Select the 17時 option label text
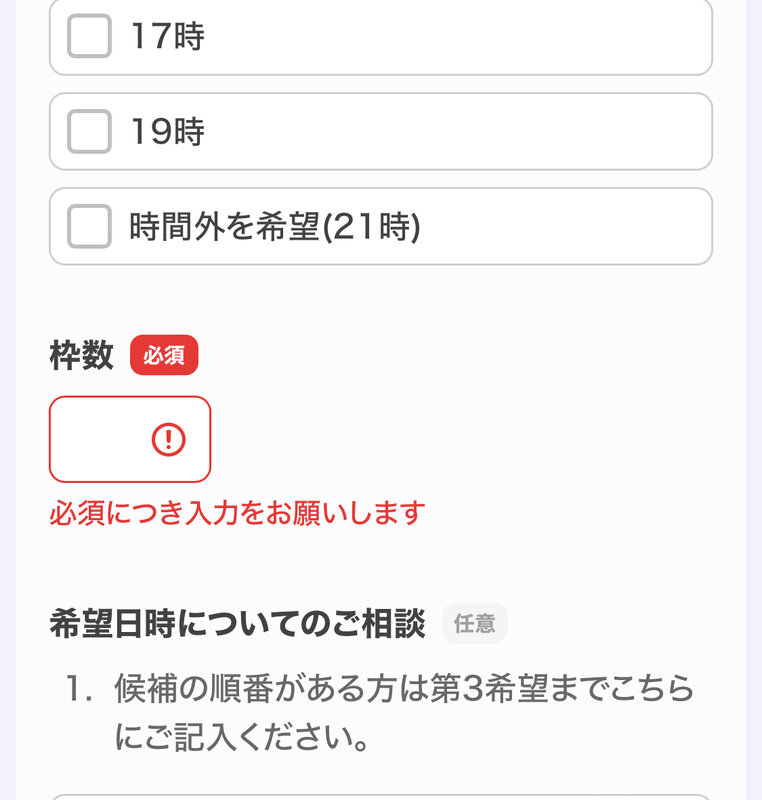 point(167,38)
